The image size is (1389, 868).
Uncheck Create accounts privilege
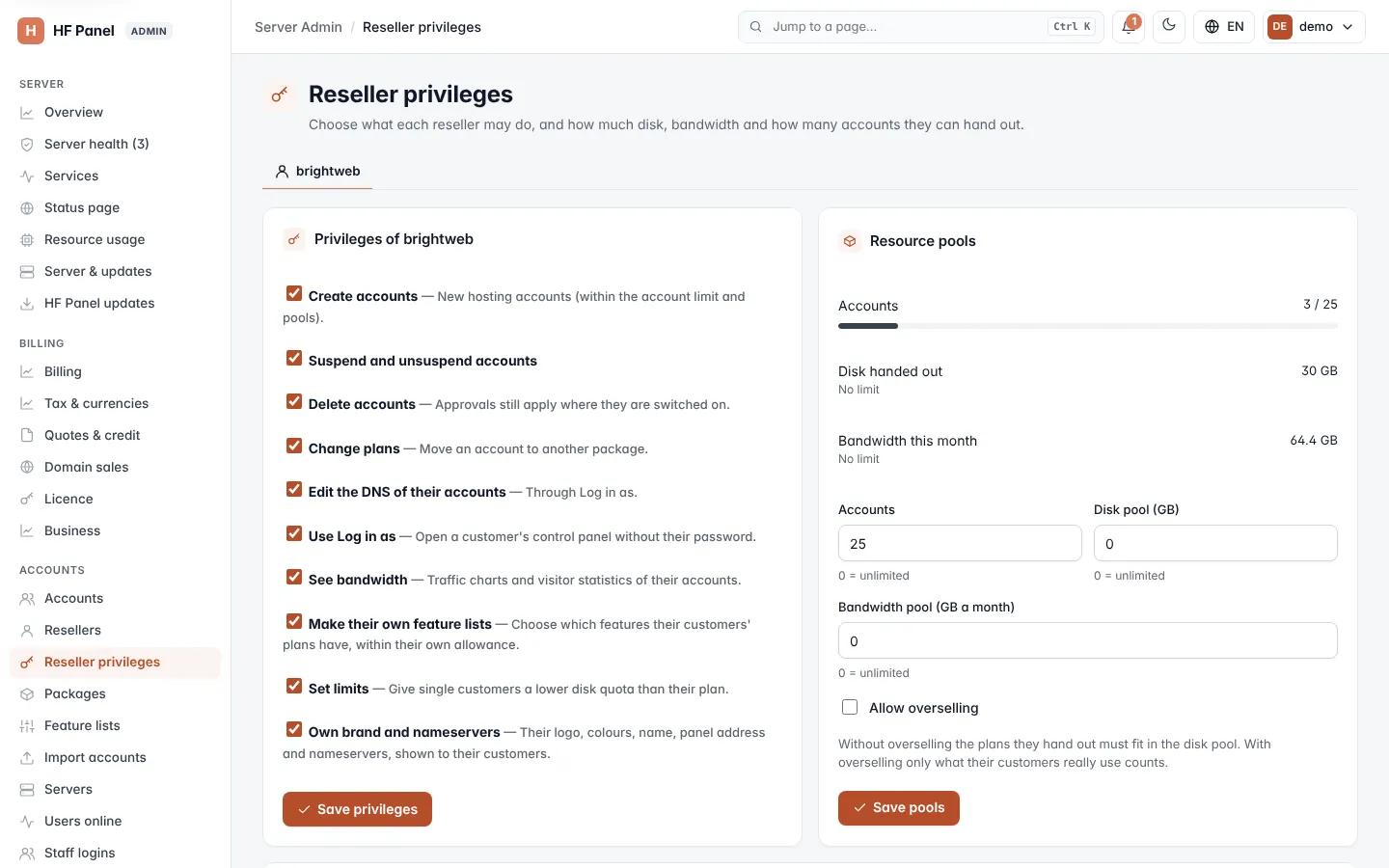[x=294, y=293]
